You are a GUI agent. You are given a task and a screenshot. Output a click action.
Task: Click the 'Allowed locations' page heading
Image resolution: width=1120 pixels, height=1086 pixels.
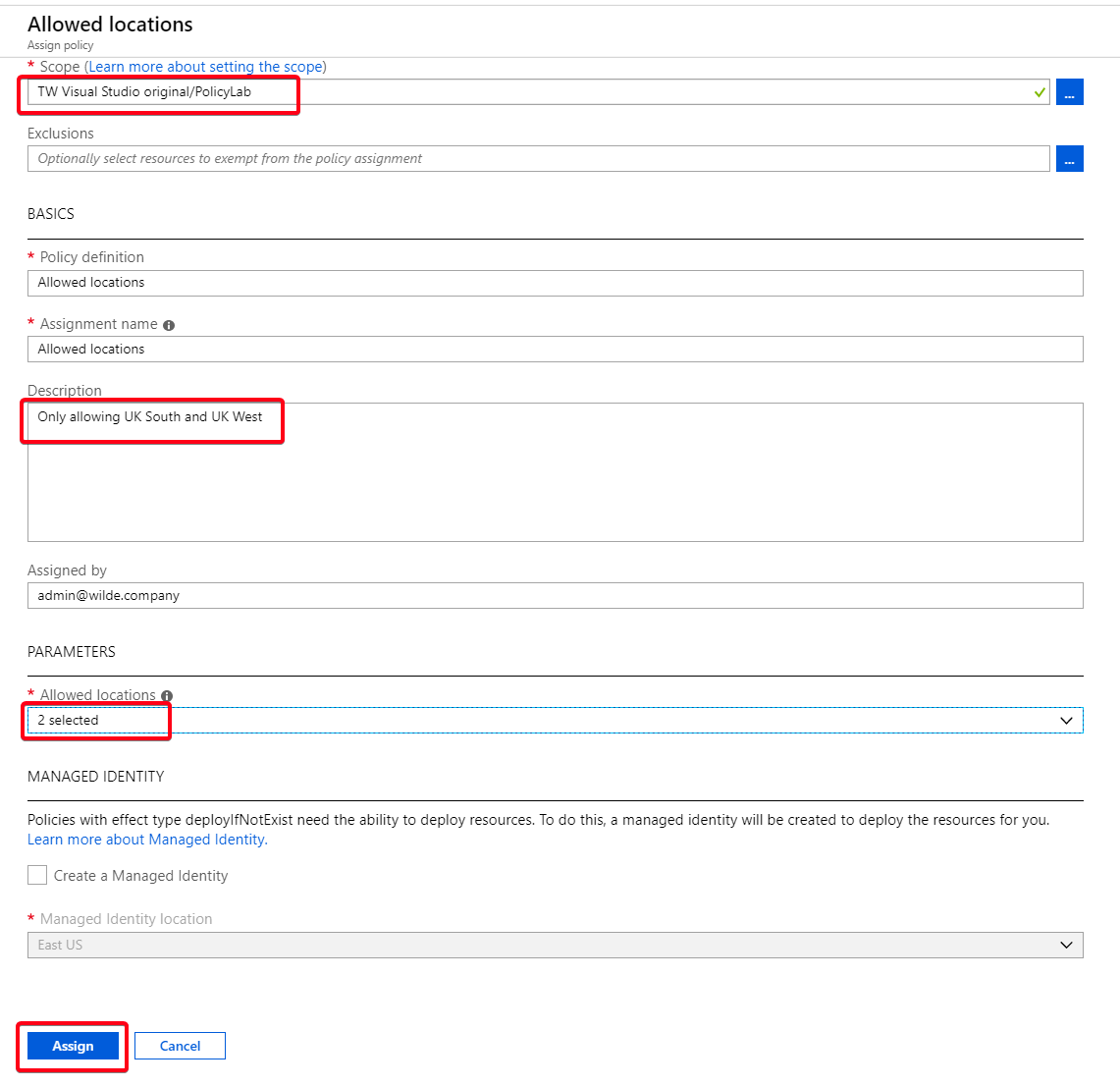[x=110, y=24]
